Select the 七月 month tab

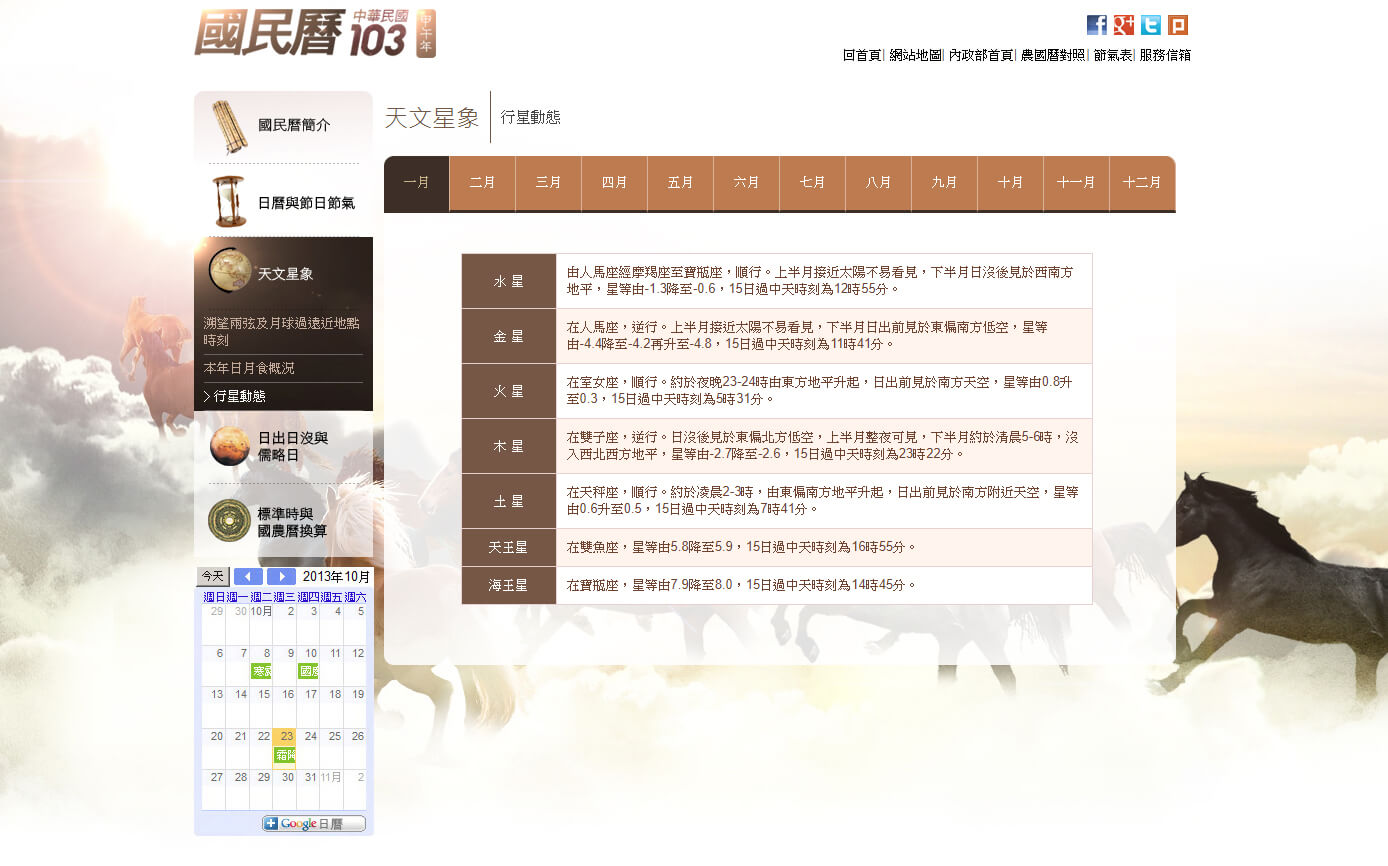pos(812,183)
